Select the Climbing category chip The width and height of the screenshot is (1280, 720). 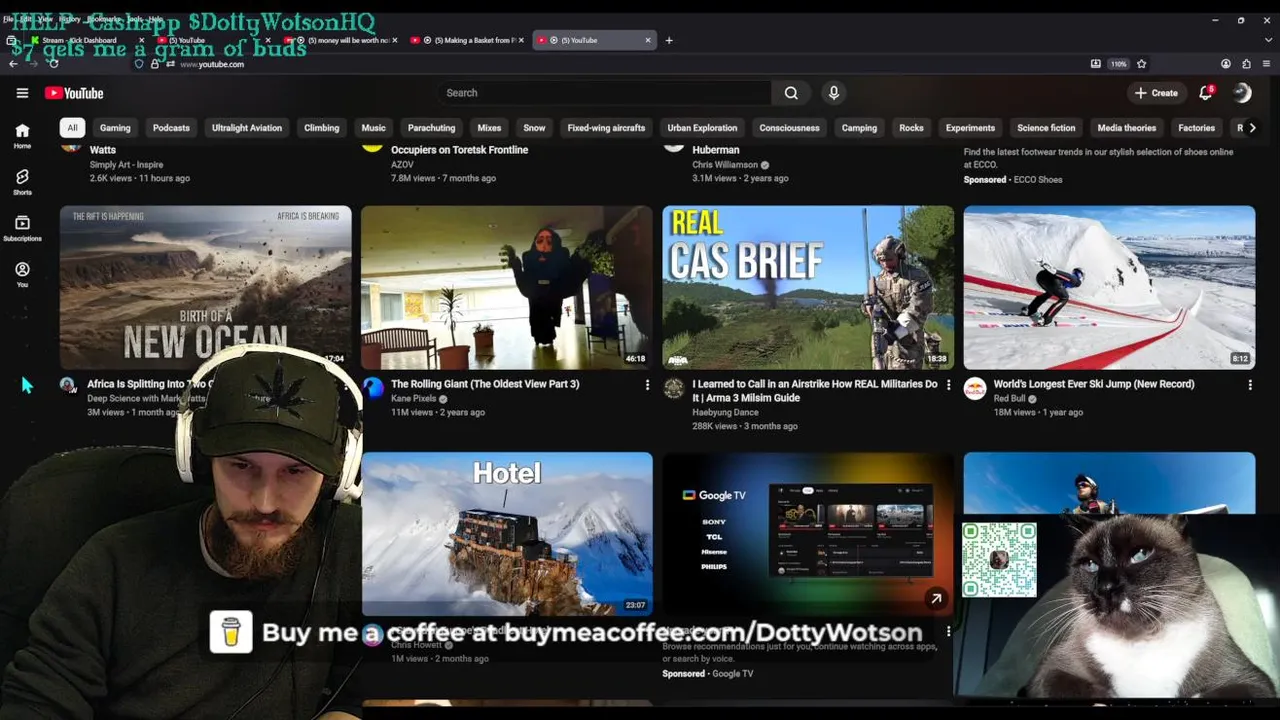point(322,128)
